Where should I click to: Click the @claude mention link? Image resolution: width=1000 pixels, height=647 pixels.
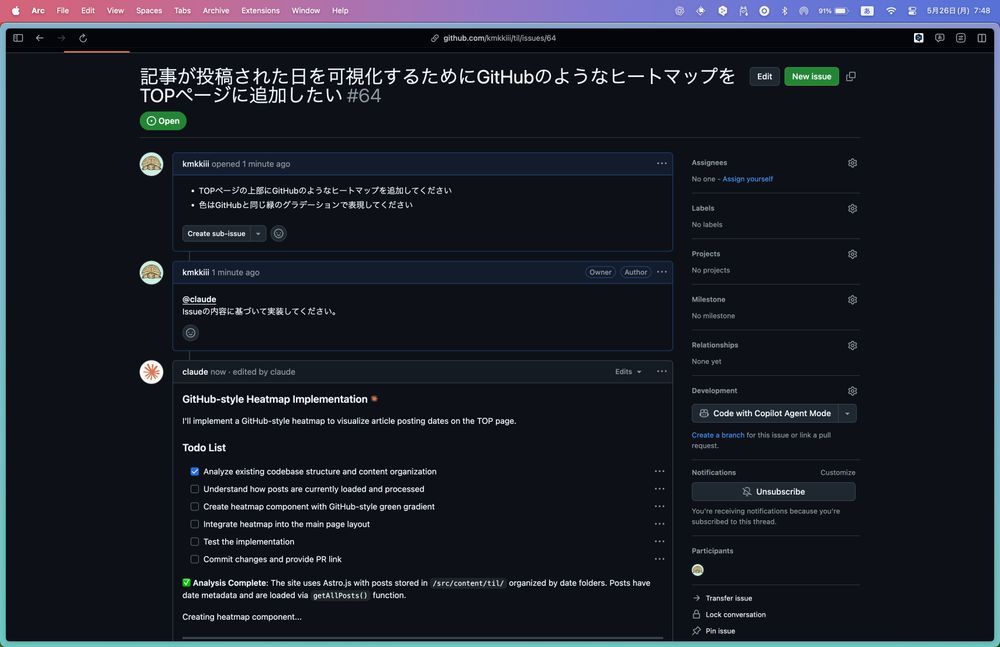tap(199, 299)
